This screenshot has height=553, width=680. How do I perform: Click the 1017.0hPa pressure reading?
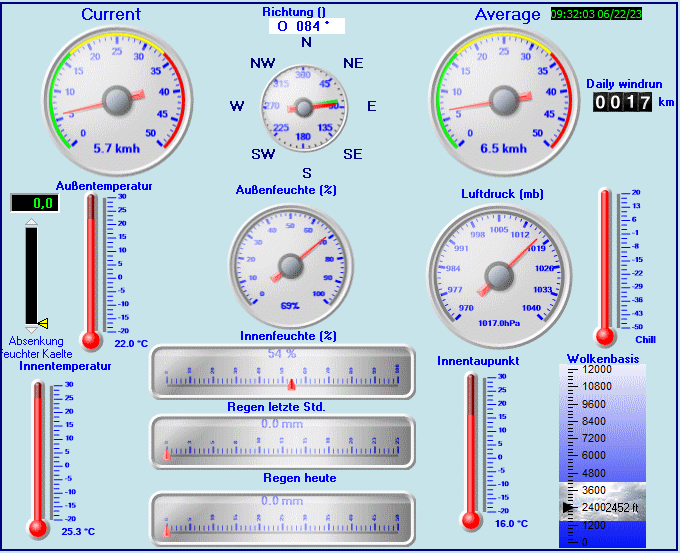point(499,323)
